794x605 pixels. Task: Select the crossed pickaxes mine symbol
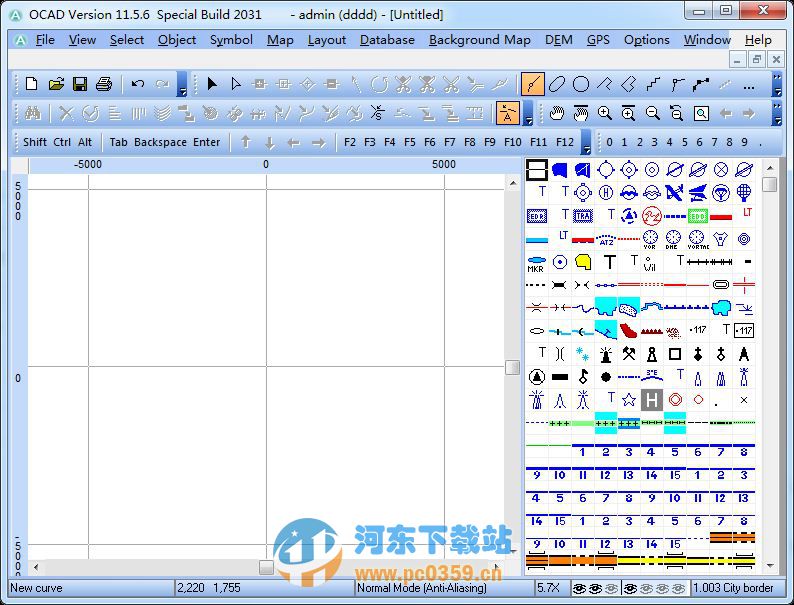tap(628, 354)
